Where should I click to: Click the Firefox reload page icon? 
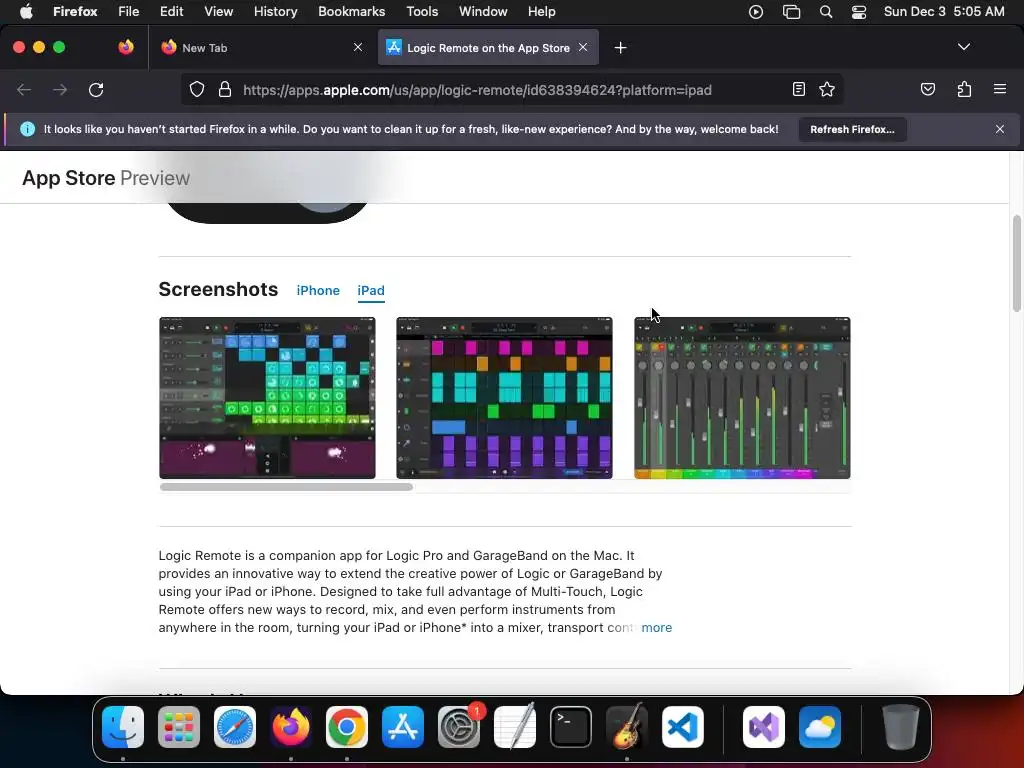click(x=96, y=89)
